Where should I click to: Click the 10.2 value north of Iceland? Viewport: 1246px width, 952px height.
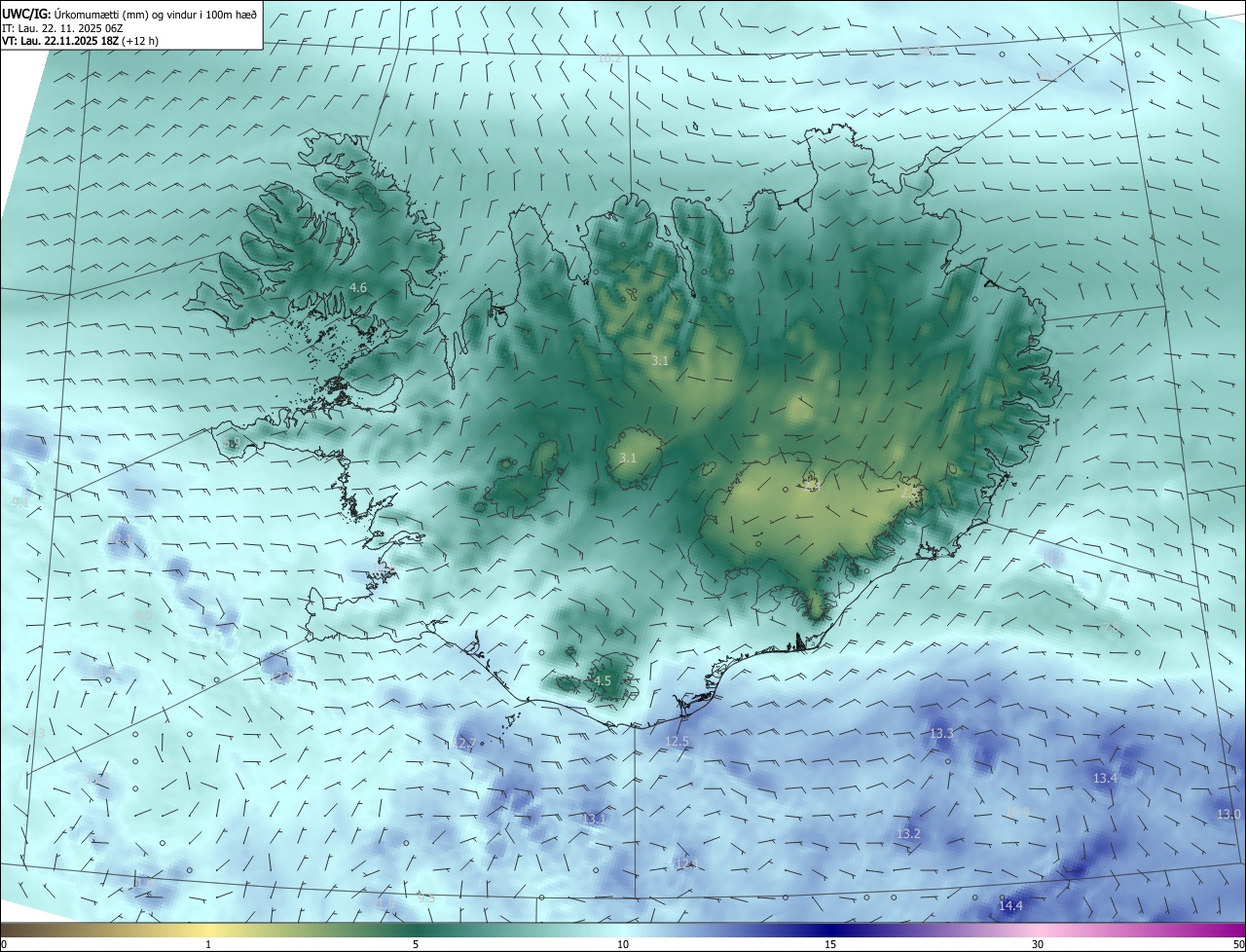coord(609,58)
